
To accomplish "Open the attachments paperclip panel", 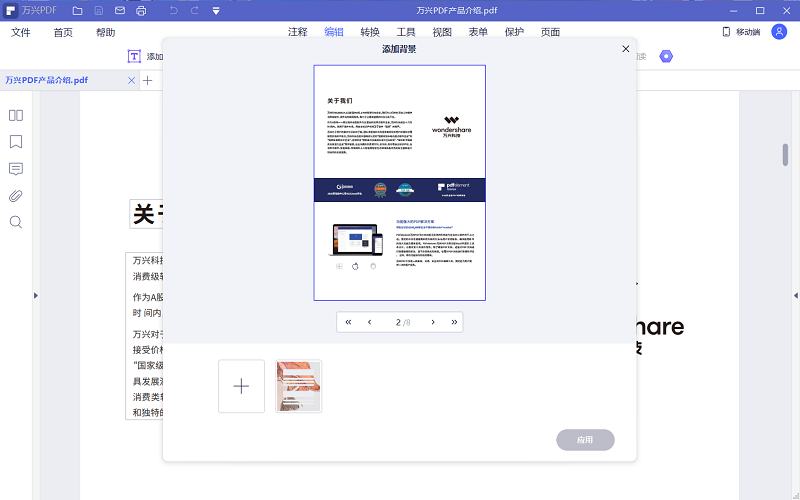I will [16, 195].
